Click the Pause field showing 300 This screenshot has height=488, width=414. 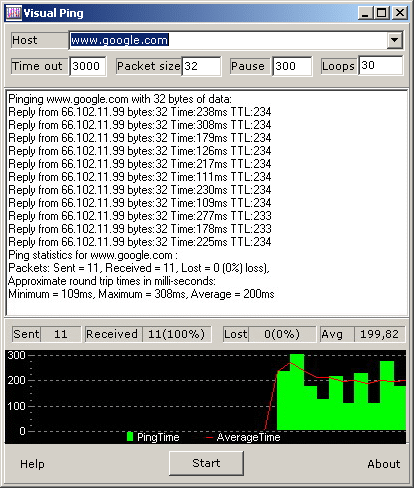coord(292,66)
